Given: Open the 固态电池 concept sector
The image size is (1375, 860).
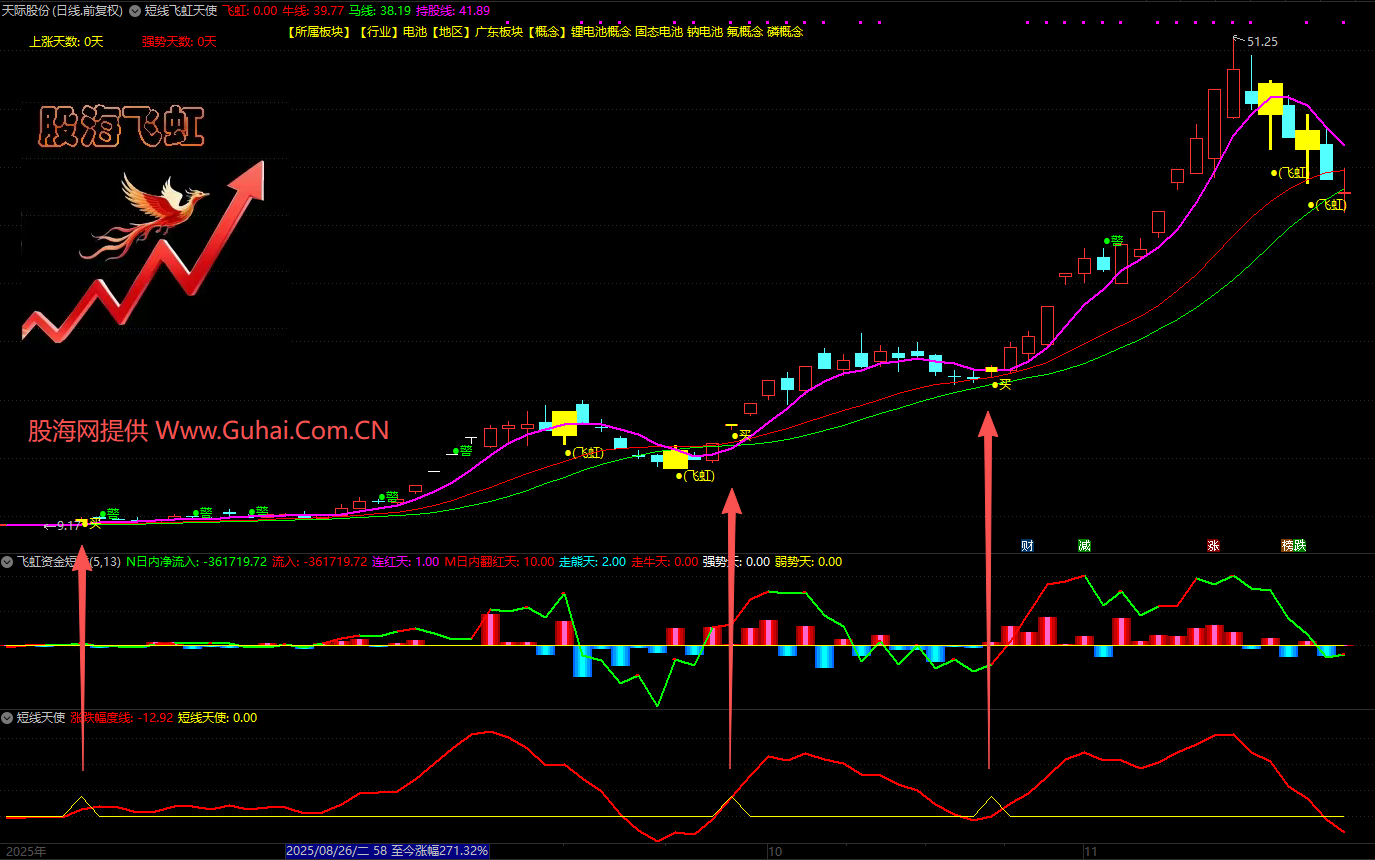Looking at the screenshot, I should pyautogui.click(x=659, y=32).
